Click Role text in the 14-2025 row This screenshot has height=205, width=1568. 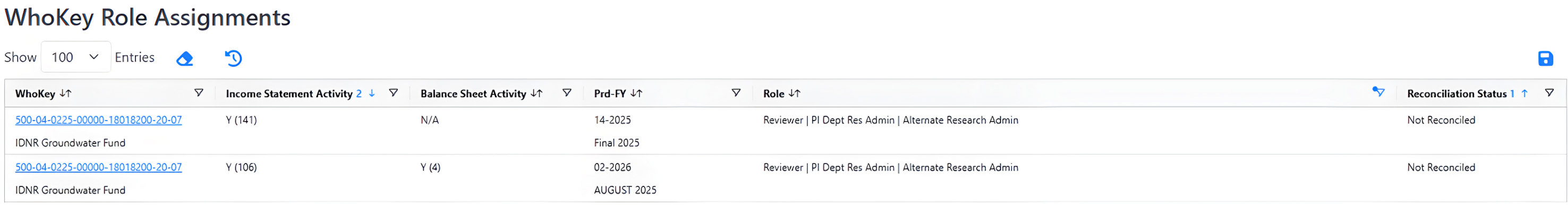[x=891, y=121]
